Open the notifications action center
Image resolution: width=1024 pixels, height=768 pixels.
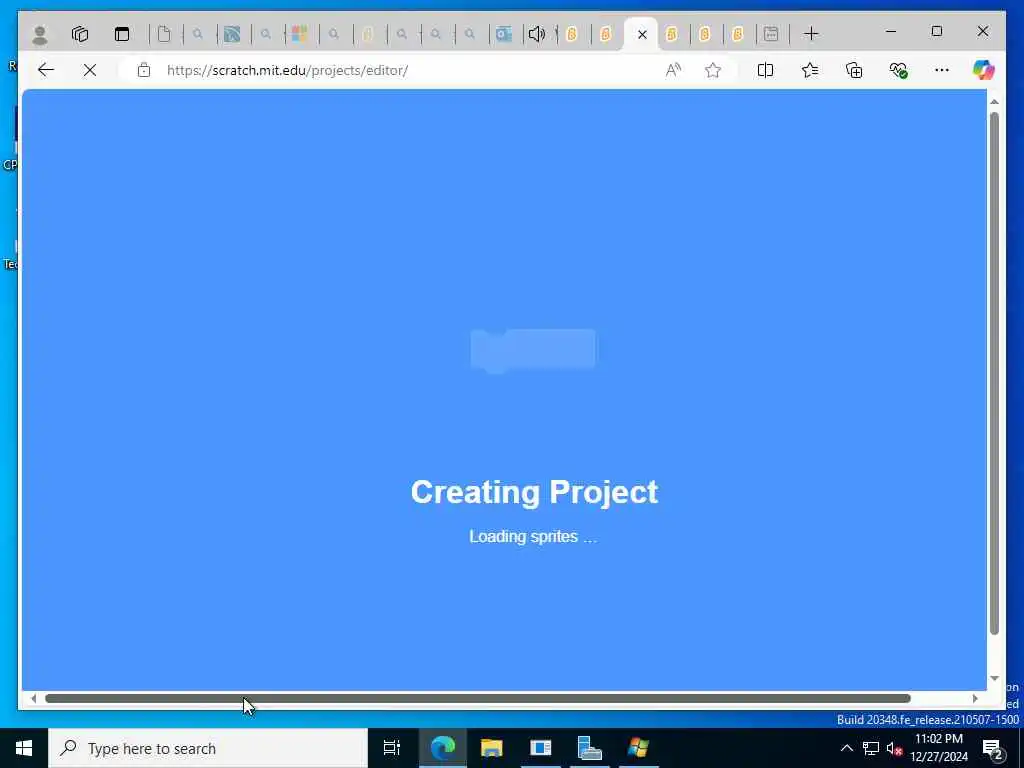pos(993,748)
